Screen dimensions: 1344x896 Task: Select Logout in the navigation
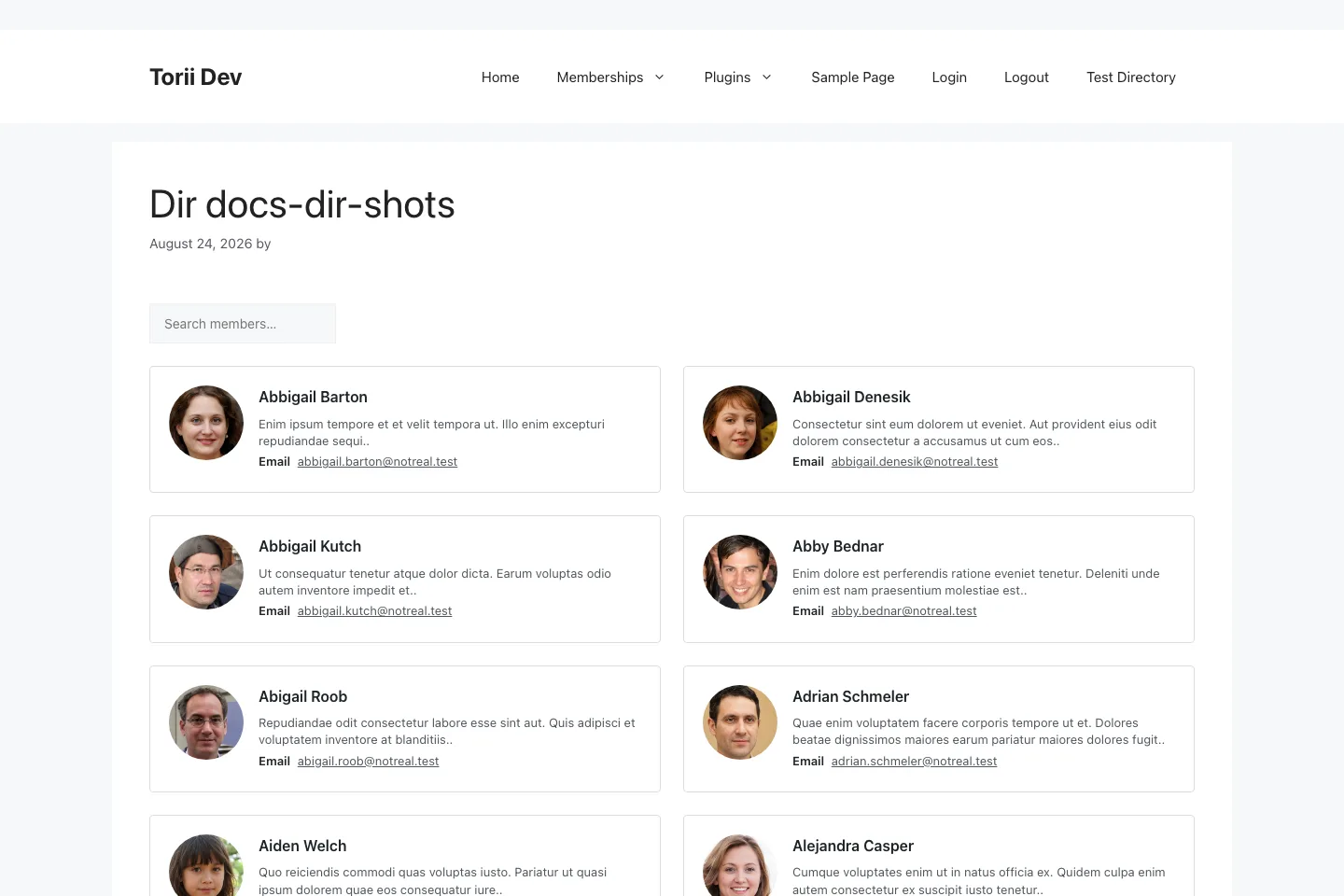[x=1027, y=77]
